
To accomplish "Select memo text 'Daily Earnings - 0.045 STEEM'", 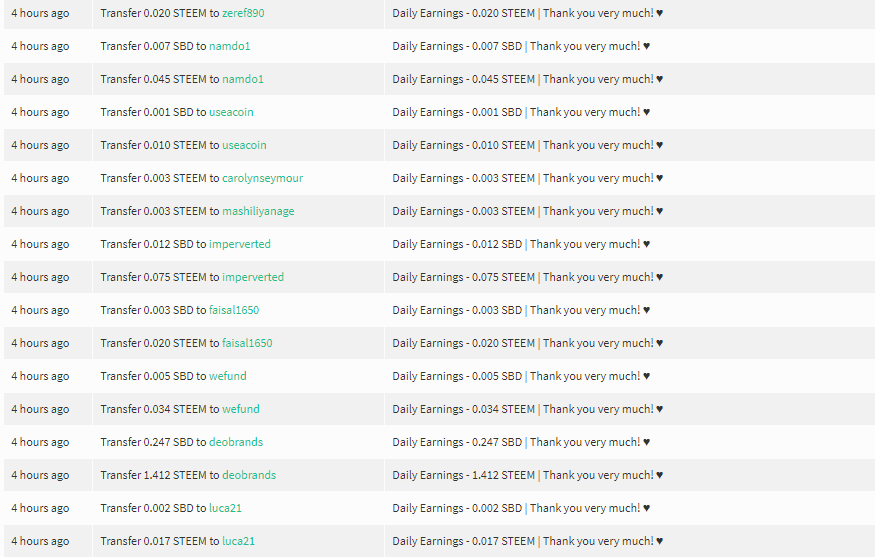I will point(463,79).
